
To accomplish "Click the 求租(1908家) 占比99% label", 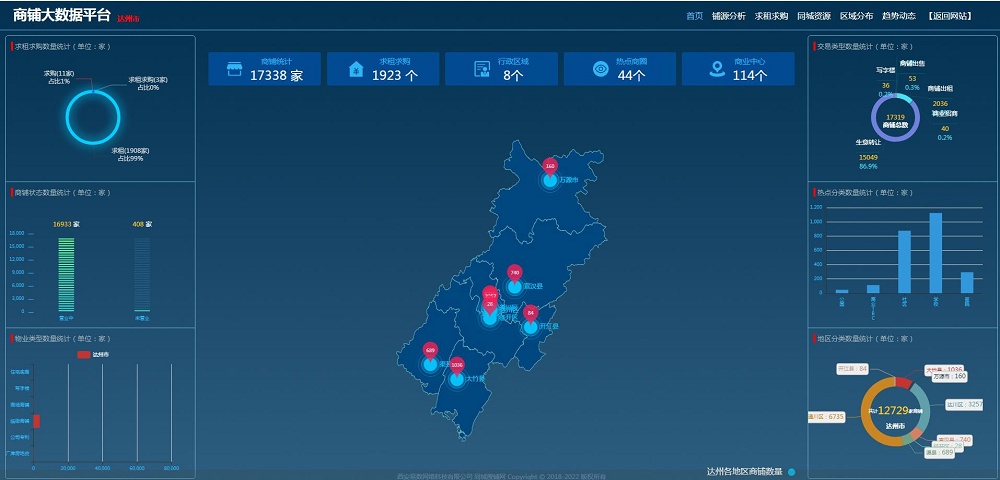I will 130,154.
